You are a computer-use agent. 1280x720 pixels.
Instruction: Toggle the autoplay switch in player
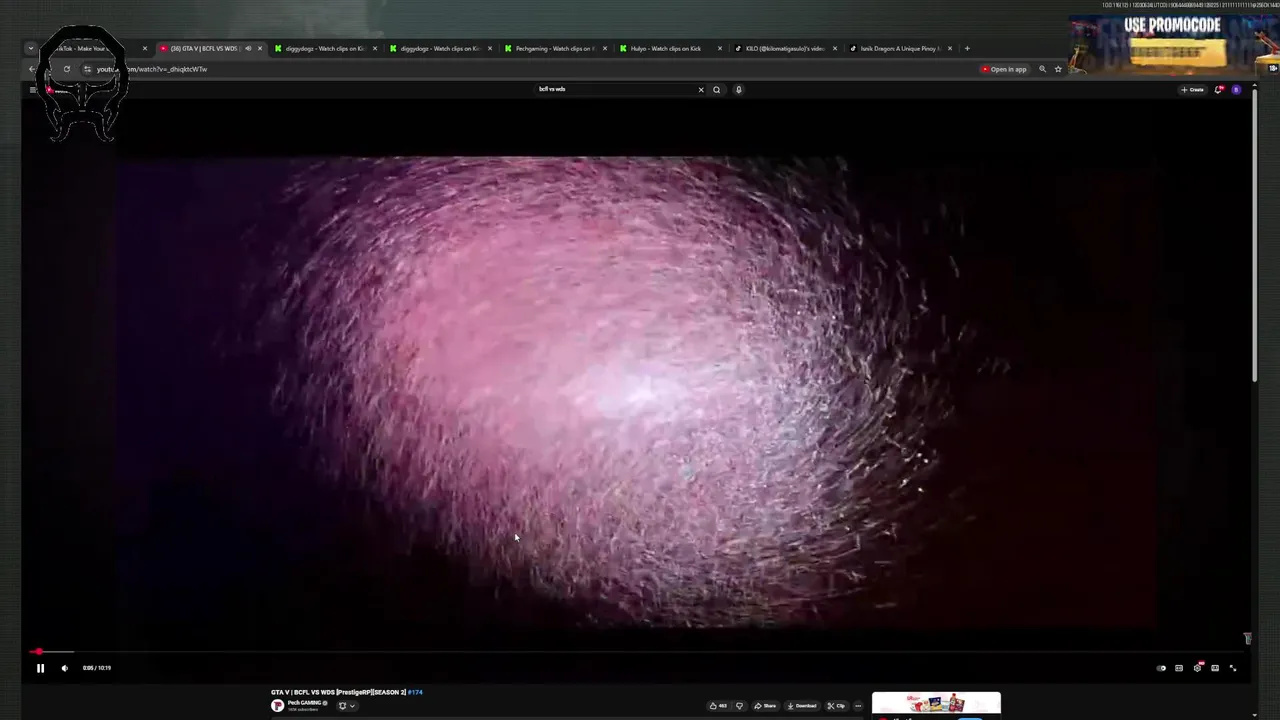pyautogui.click(x=1161, y=668)
